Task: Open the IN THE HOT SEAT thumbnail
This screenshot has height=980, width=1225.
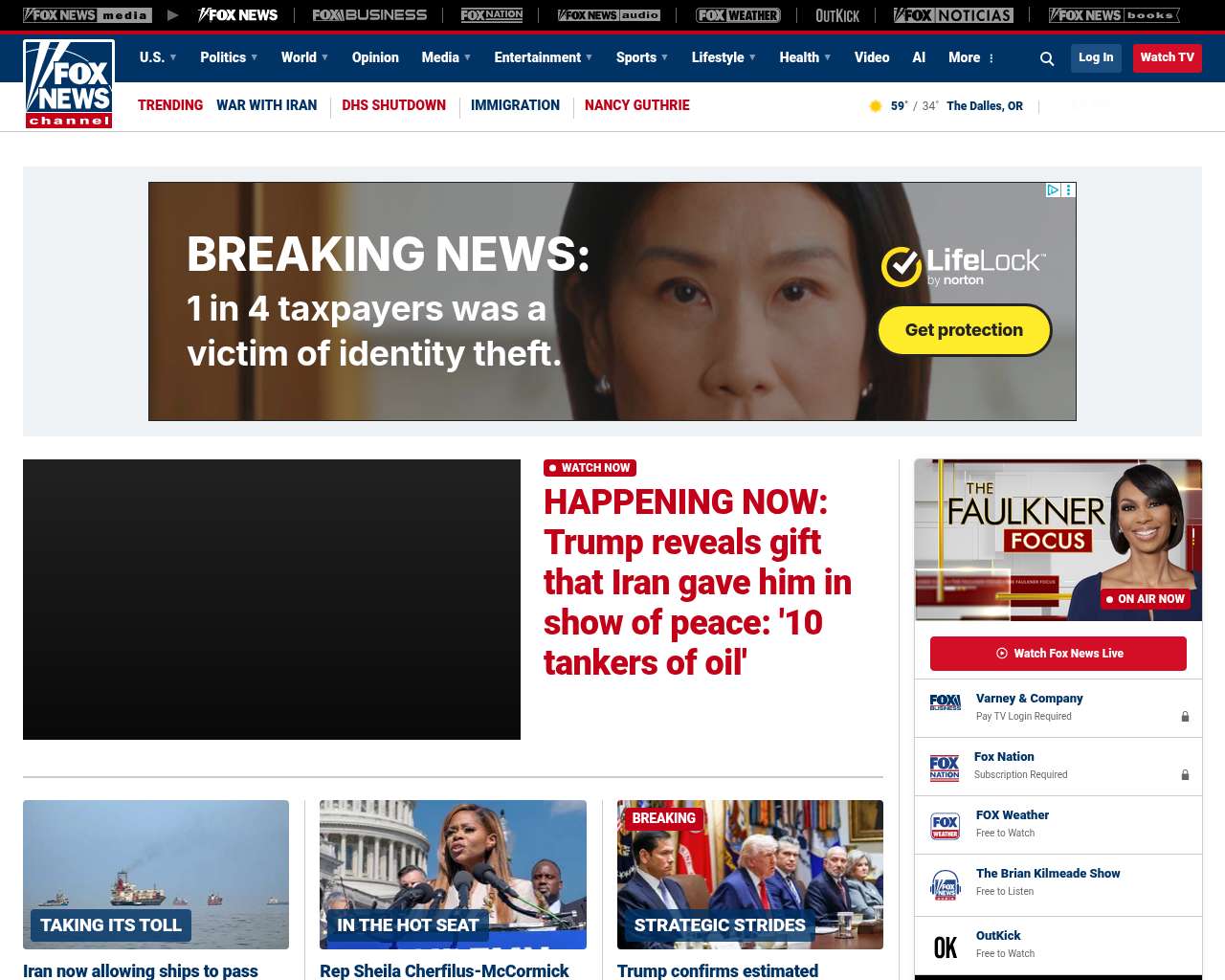Action: point(453,875)
